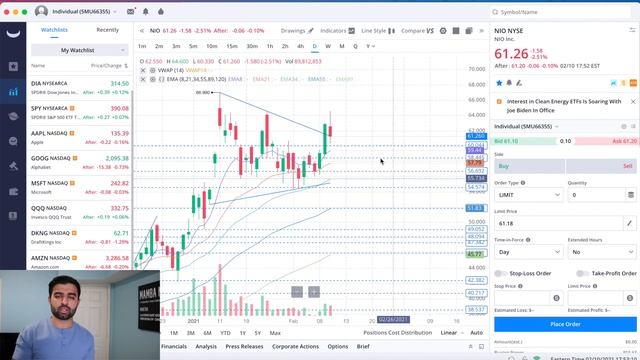The height and width of the screenshot is (360, 640).
Task: Toggle Positions Cost Distribution
Action: tap(398, 333)
